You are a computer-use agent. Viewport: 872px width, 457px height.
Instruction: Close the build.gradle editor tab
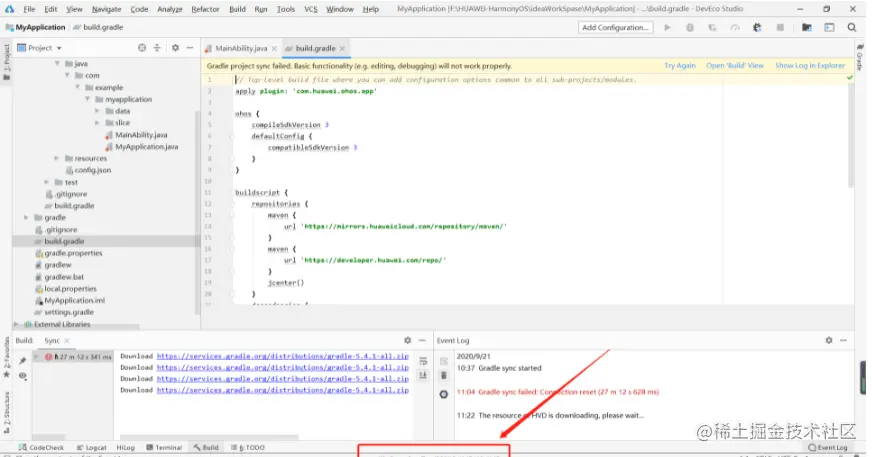(342, 48)
